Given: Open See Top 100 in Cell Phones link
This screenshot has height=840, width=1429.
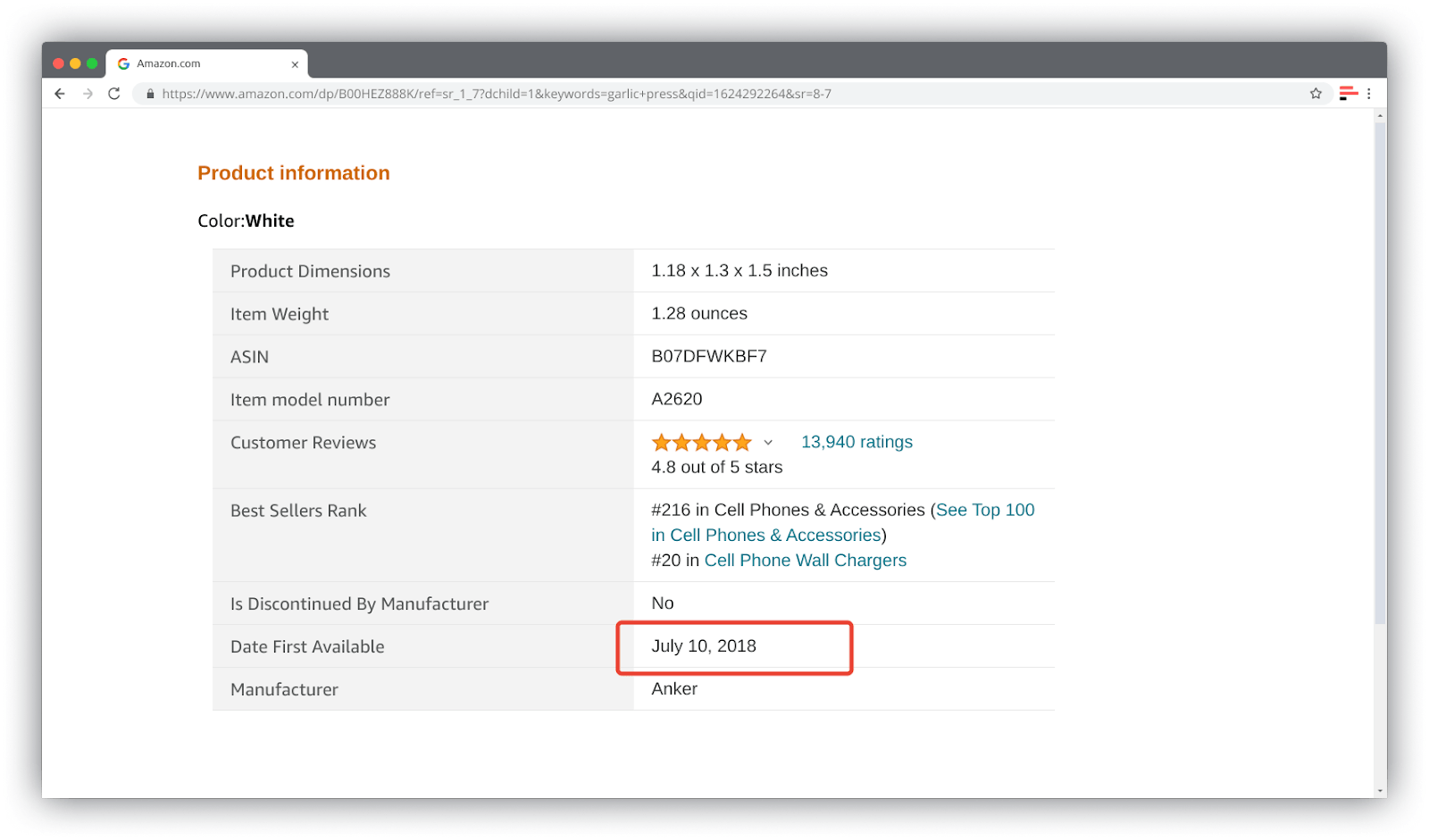Looking at the screenshot, I should point(982,510).
